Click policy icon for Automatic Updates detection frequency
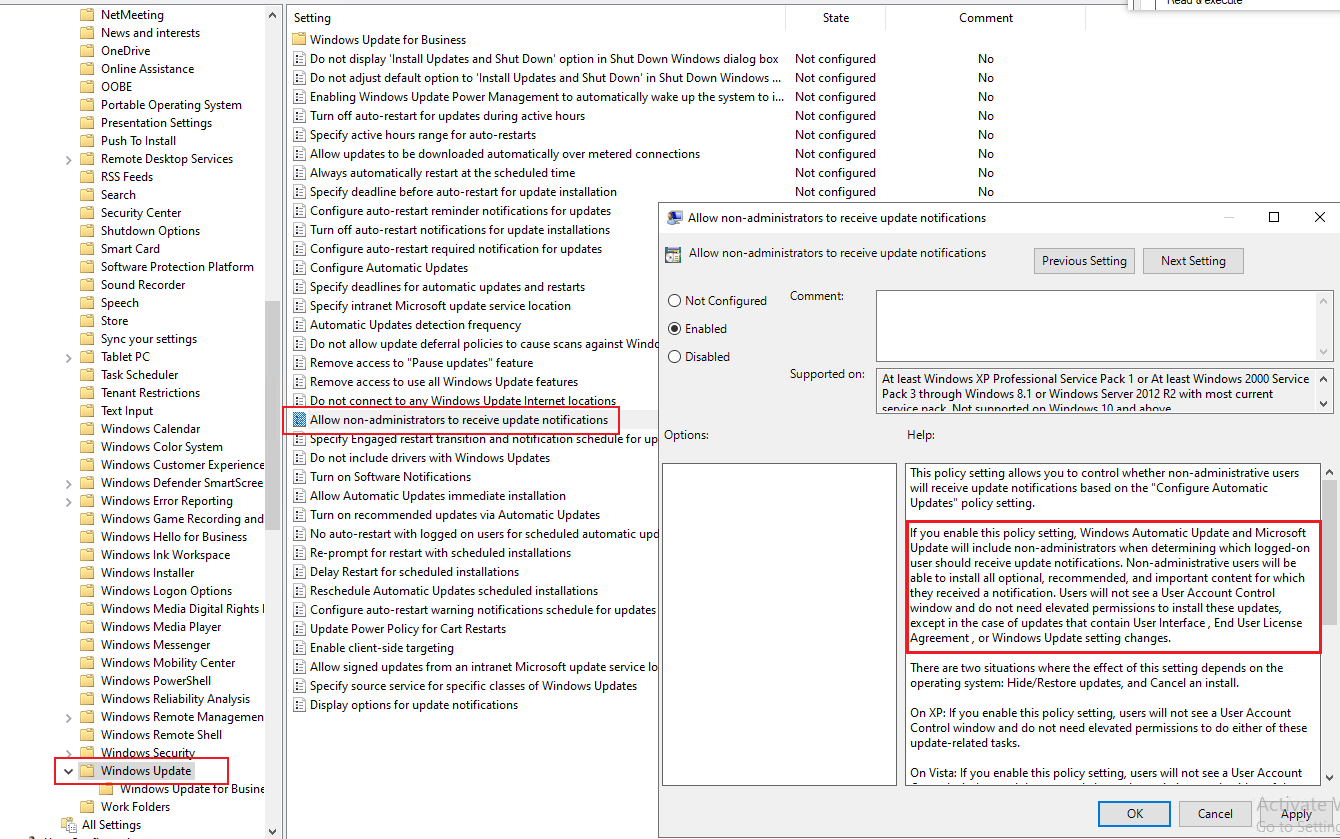Image resolution: width=1340 pixels, height=839 pixels. [x=299, y=325]
